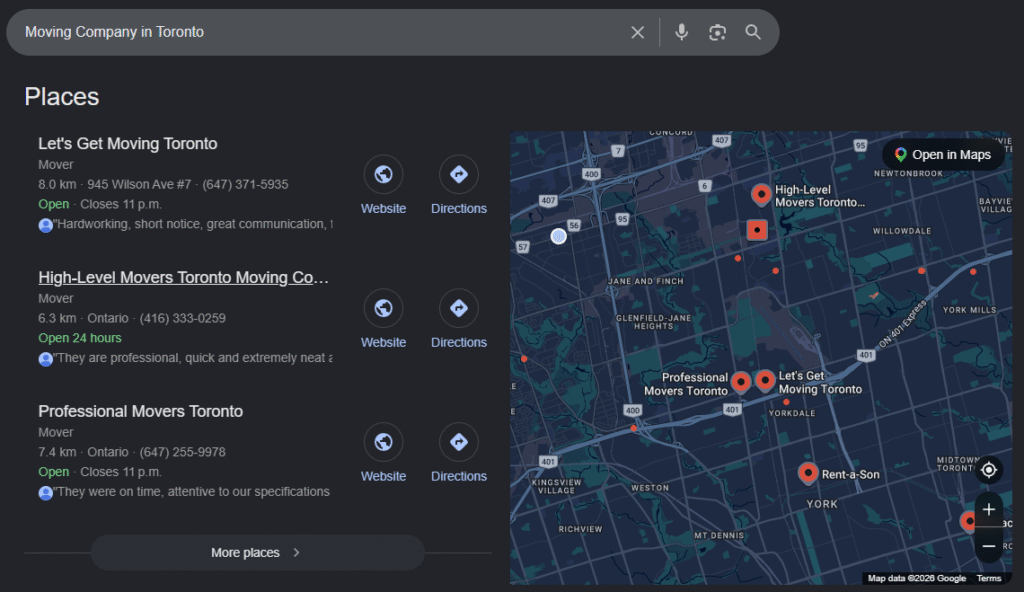Click "Hardworking, short notice" review snippet
The width and height of the screenshot is (1024, 592).
[x=193, y=224]
